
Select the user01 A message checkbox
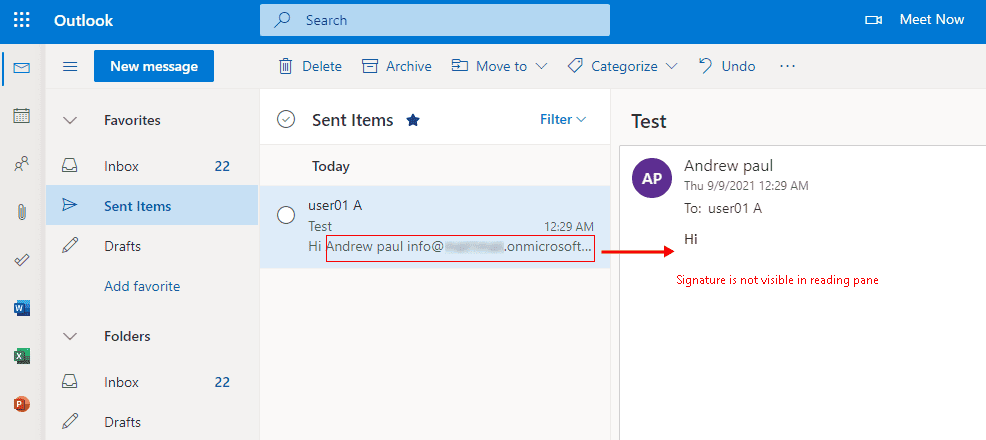[286, 215]
